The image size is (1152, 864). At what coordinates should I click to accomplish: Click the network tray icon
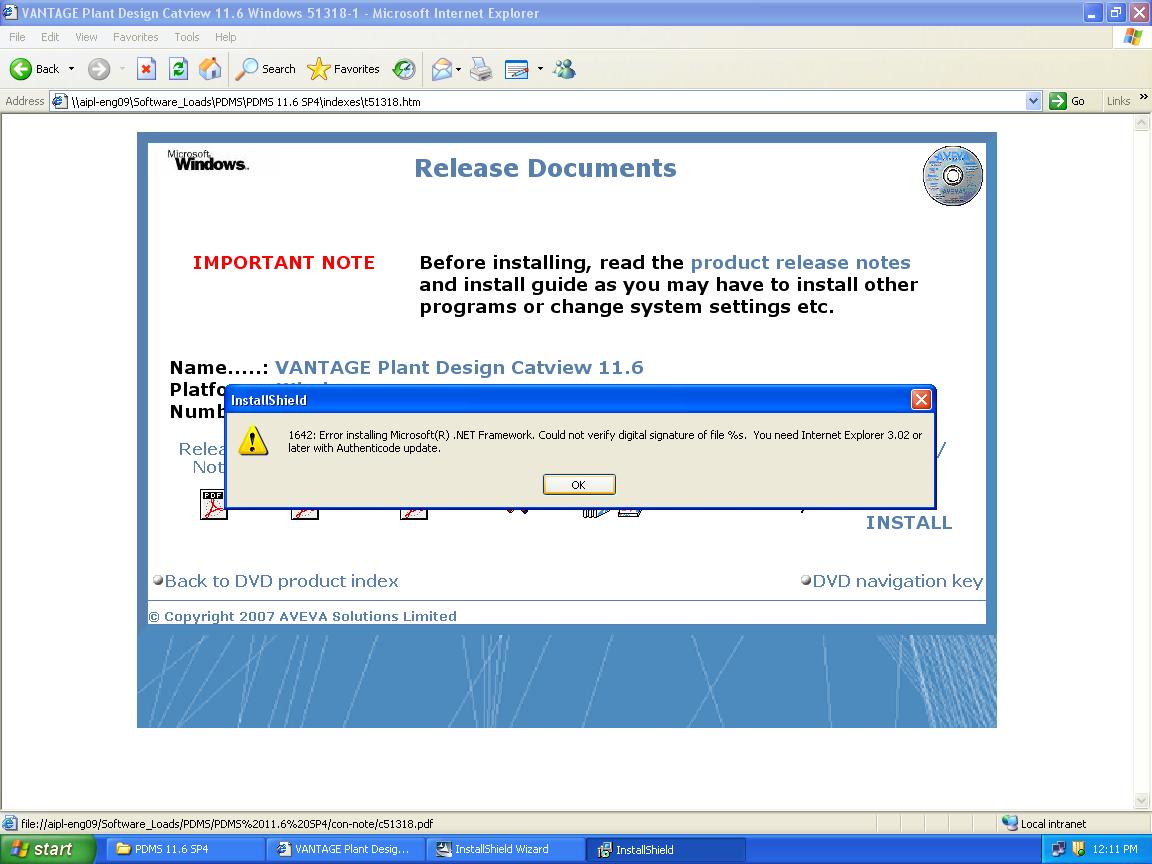tap(1059, 849)
